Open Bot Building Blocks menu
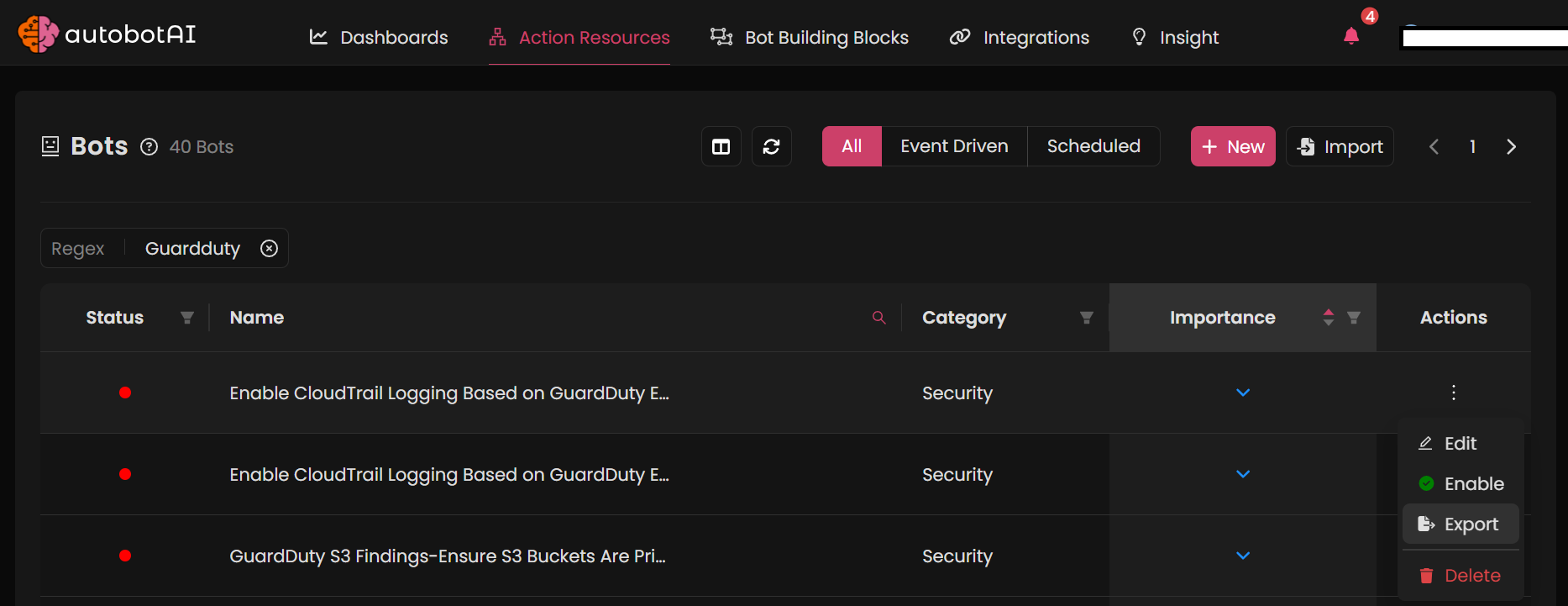This screenshot has width=1568, height=606. pos(810,37)
